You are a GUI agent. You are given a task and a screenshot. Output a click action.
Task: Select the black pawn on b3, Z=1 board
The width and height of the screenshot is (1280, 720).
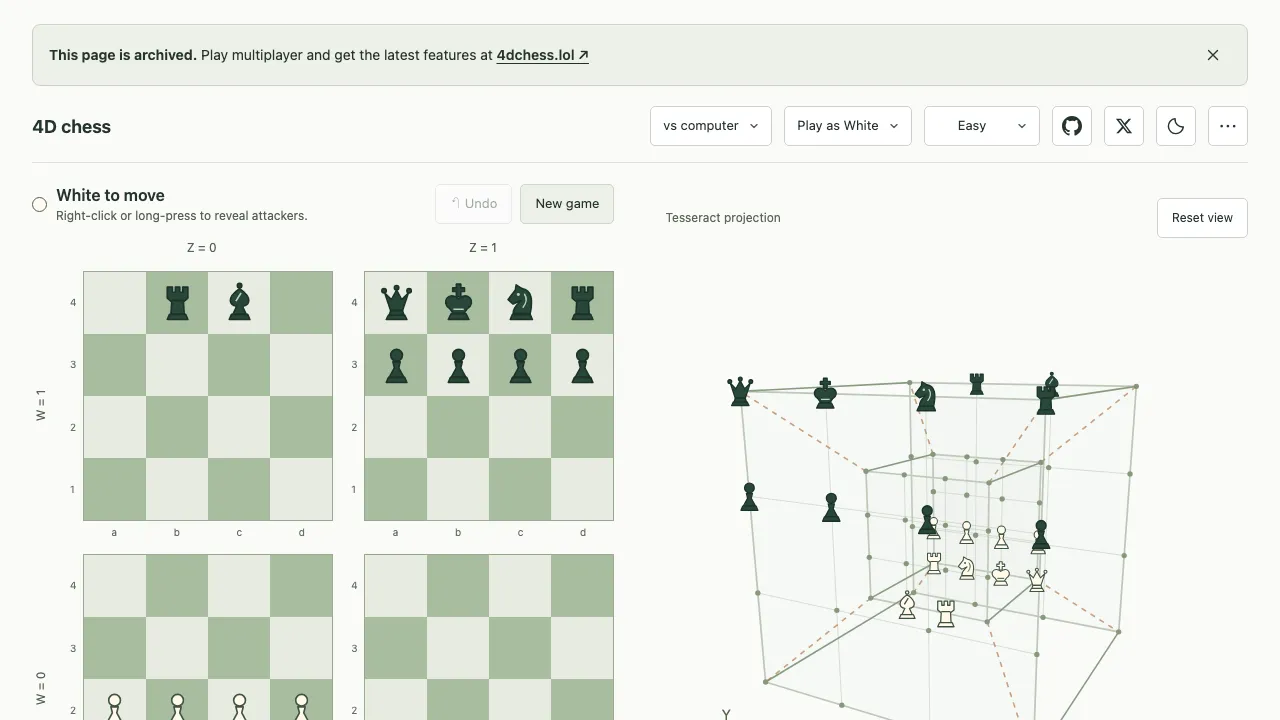tap(458, 365)
